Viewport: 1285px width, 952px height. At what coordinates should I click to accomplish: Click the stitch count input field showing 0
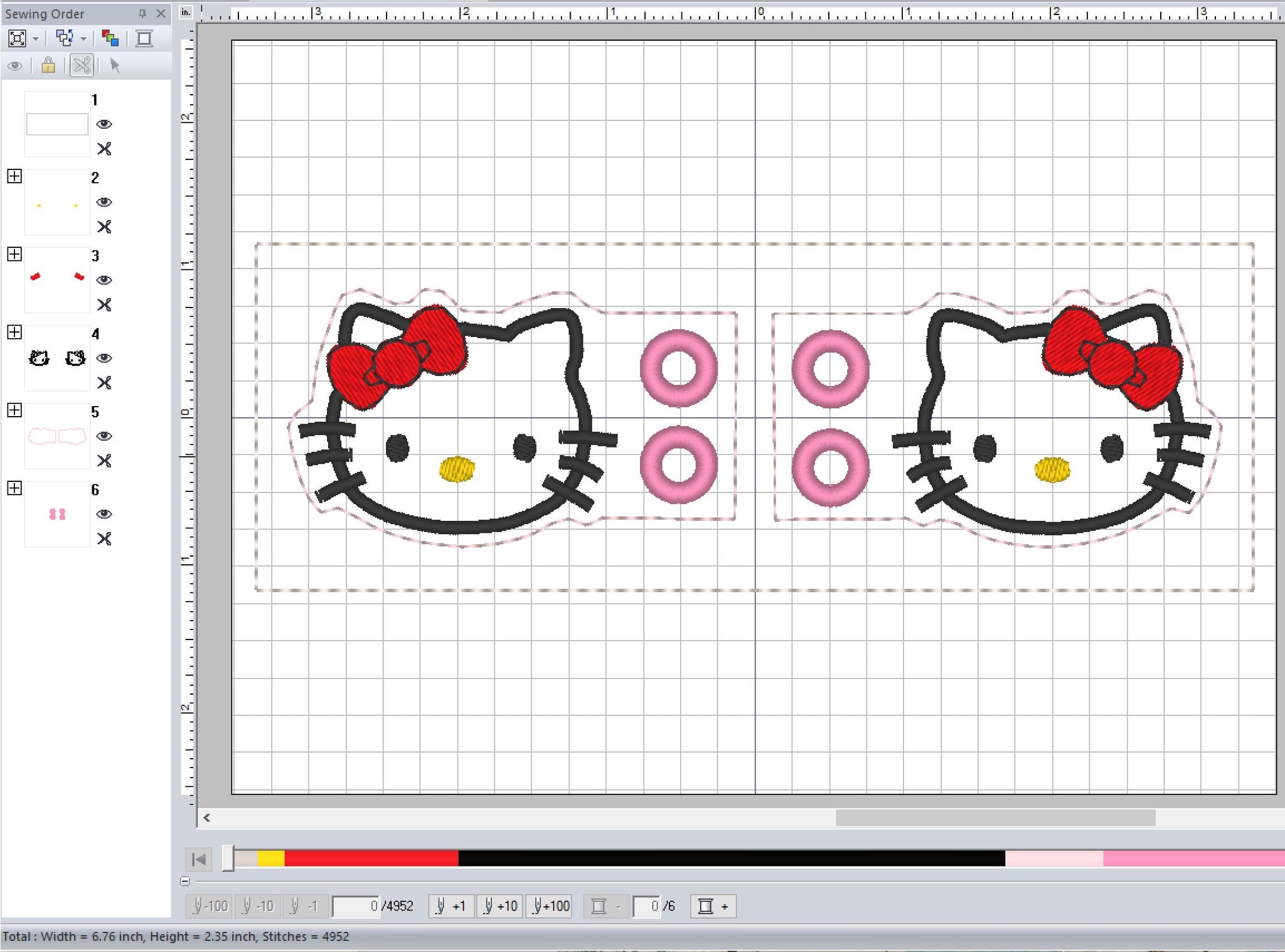pyautogui.click(x=356, y=906)
